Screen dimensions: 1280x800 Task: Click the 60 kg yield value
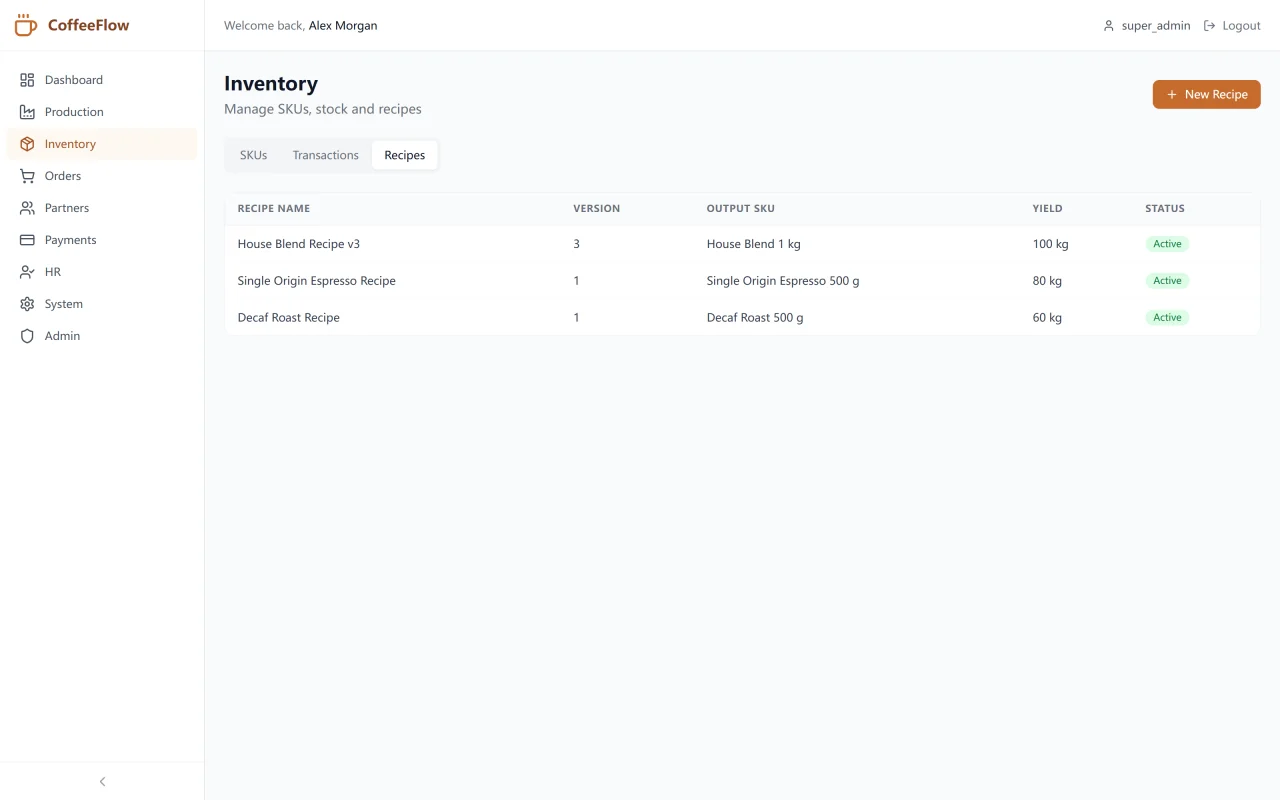tap(1047, 318)
